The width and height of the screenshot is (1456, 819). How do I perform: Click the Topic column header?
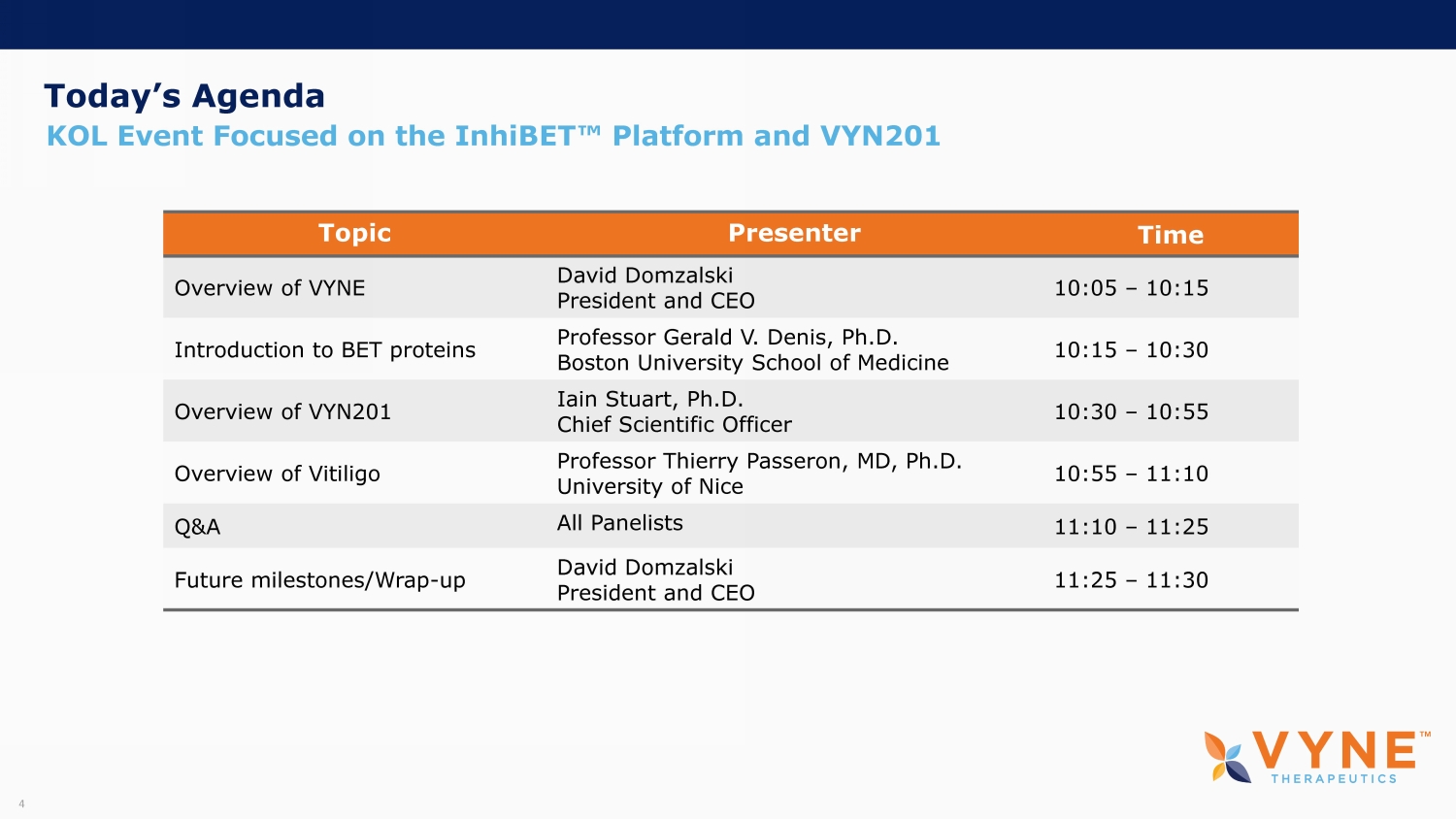pyautogui.click(x=354, y=233)
